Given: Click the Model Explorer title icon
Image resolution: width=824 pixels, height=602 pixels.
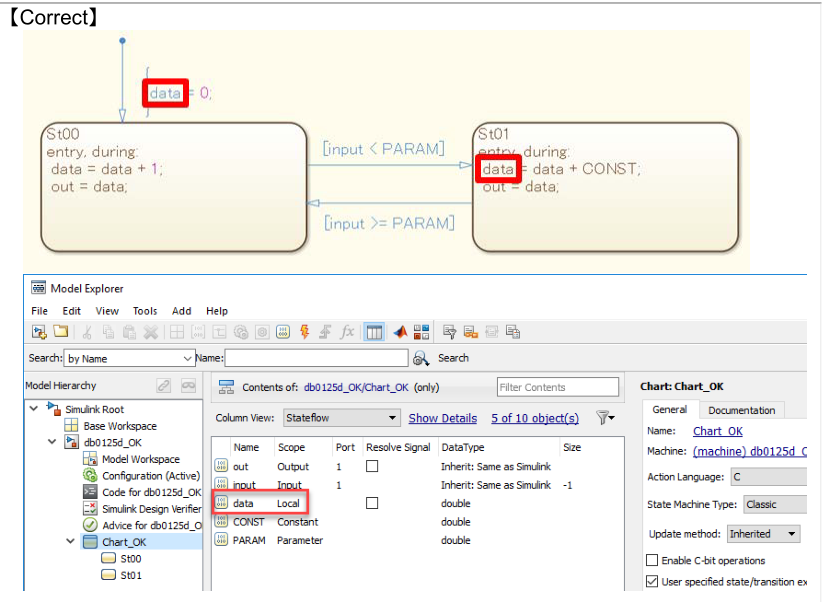Looking at the screenshot, I should coord(38,288).
